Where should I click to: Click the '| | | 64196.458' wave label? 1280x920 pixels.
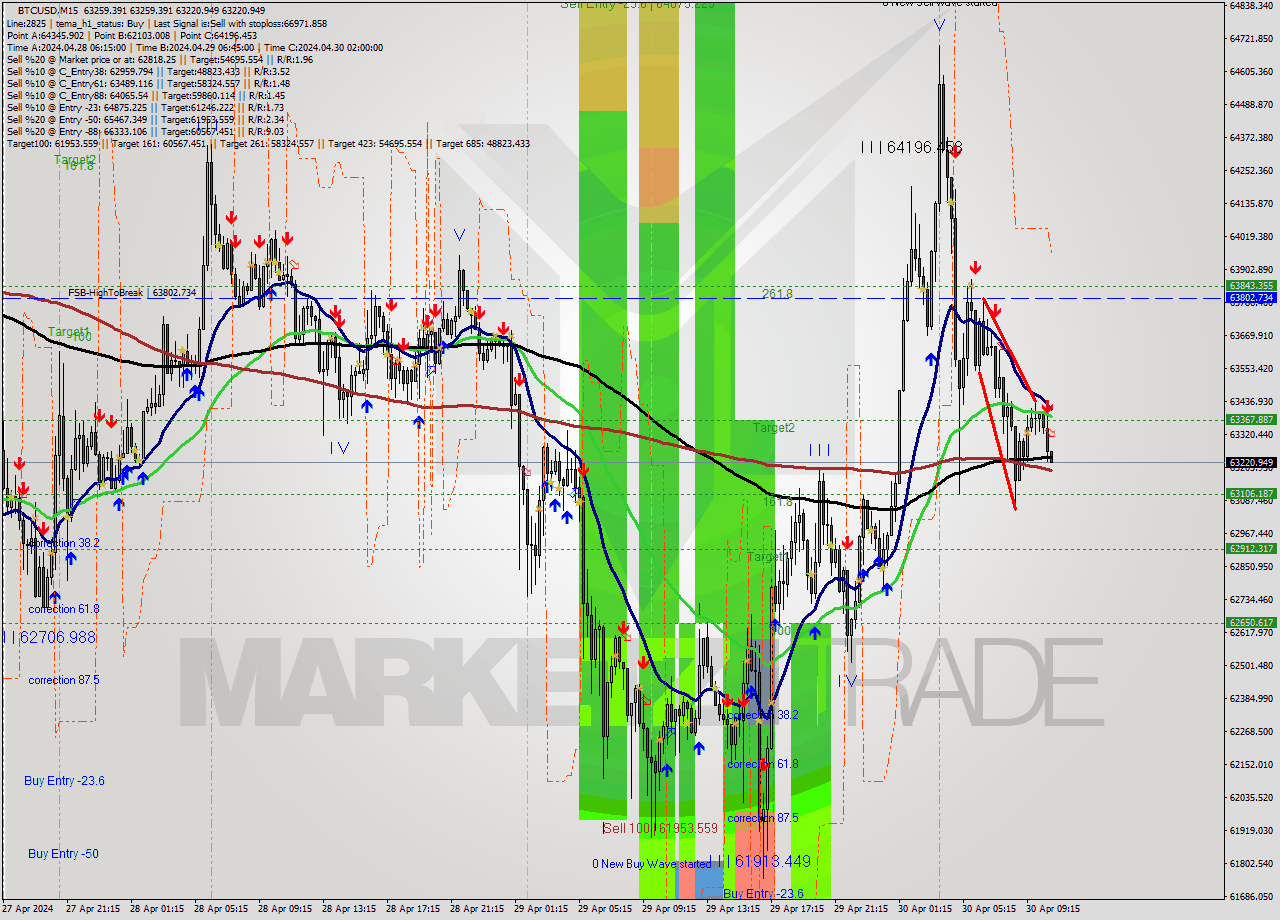911,147
